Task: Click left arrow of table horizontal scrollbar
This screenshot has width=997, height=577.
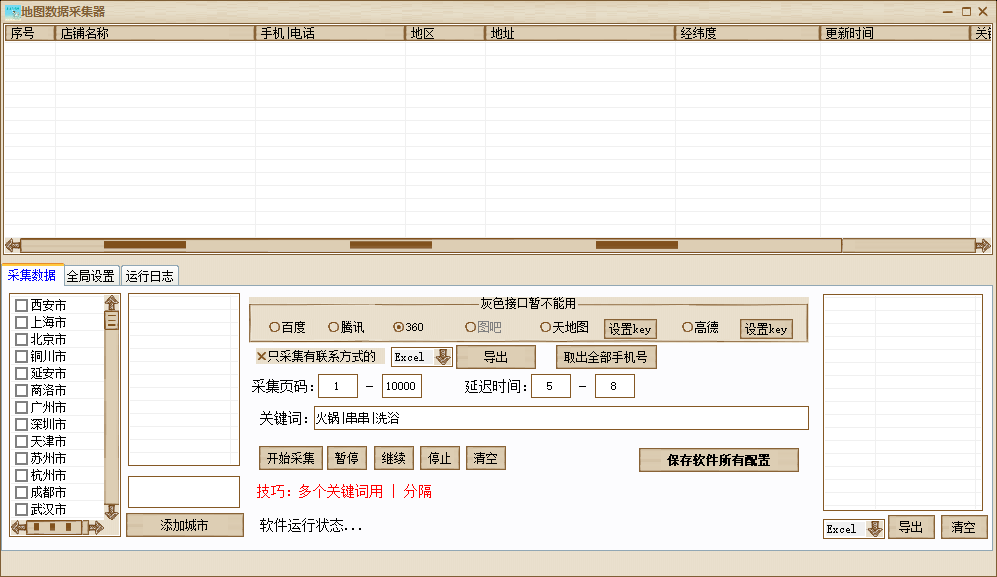Action: [x=12, y=245]
